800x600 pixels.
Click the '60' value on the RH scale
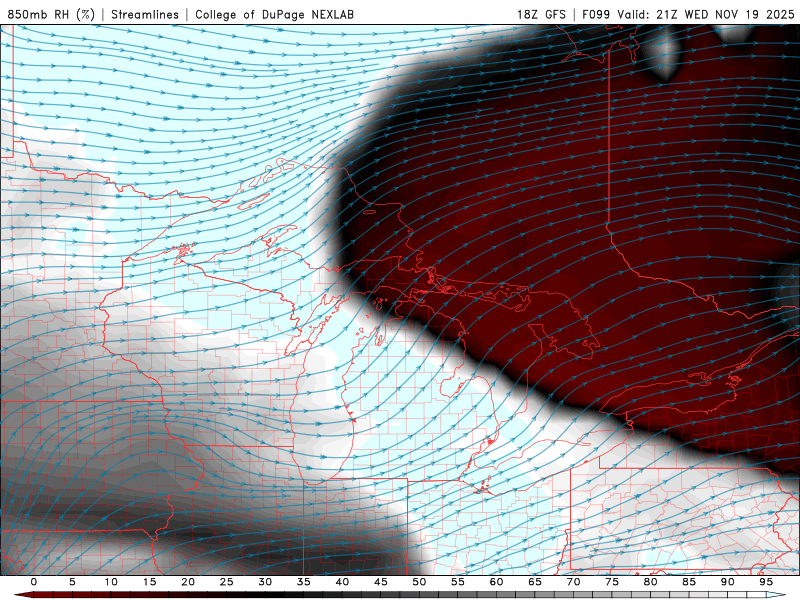[x=496, y=582]
